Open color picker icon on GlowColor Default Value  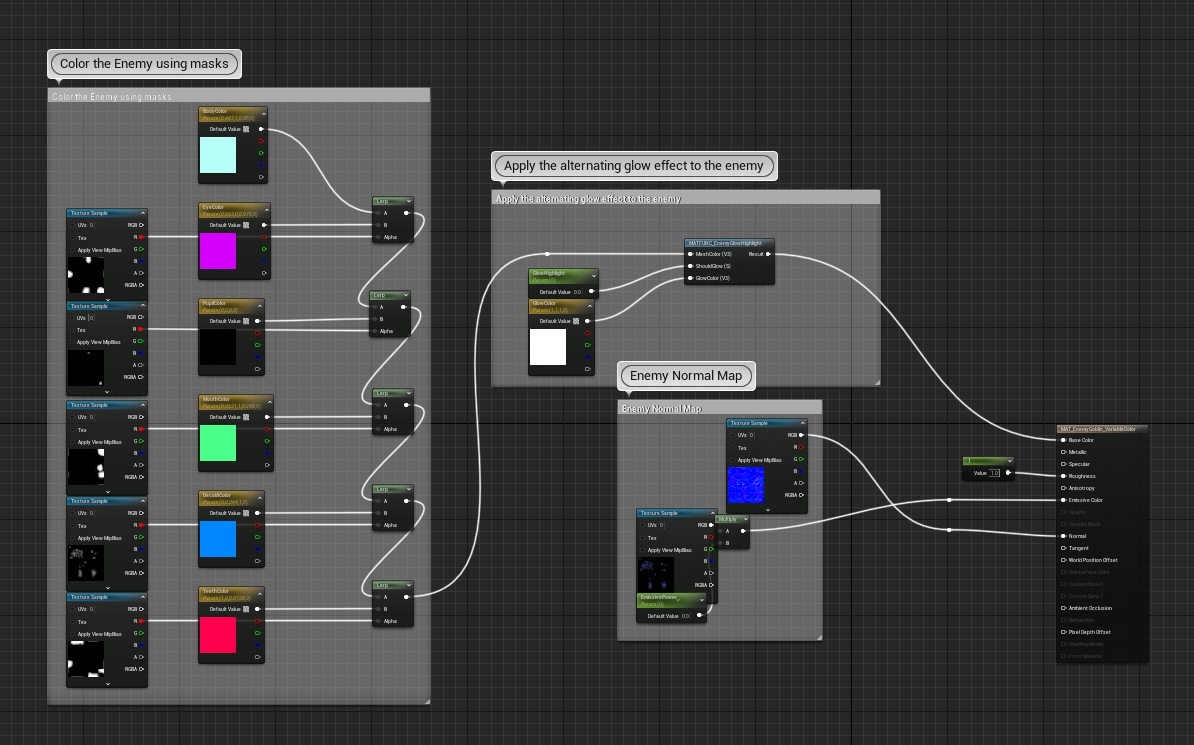click(x=576, y=321)
